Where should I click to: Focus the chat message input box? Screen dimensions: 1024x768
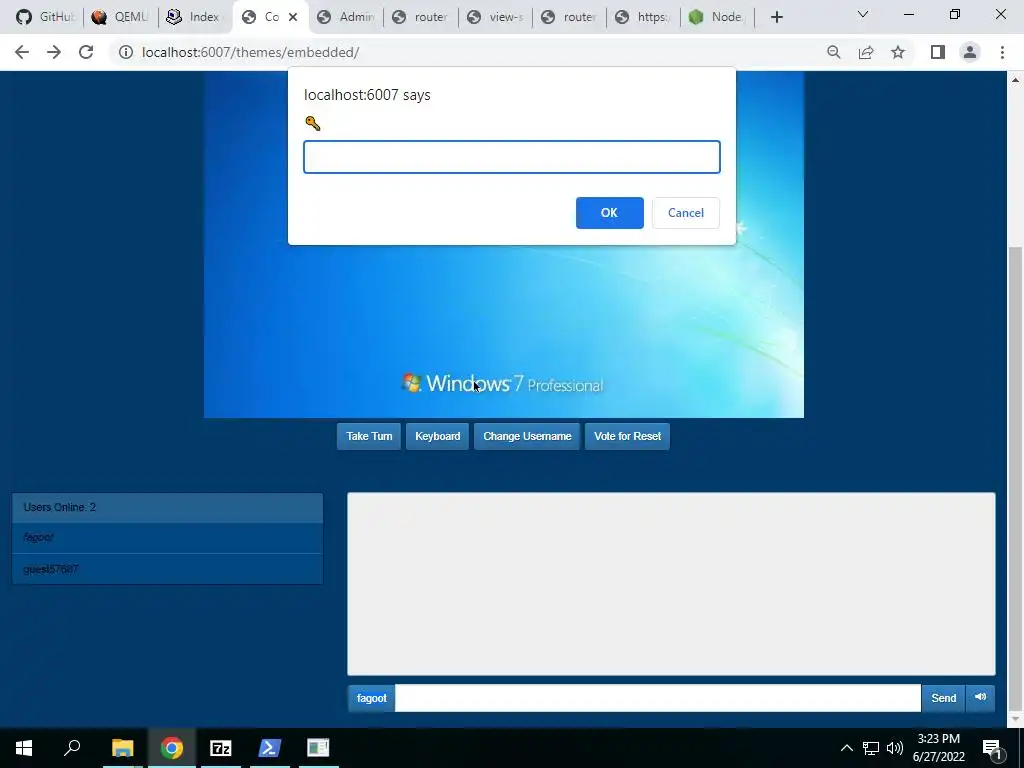658,698
